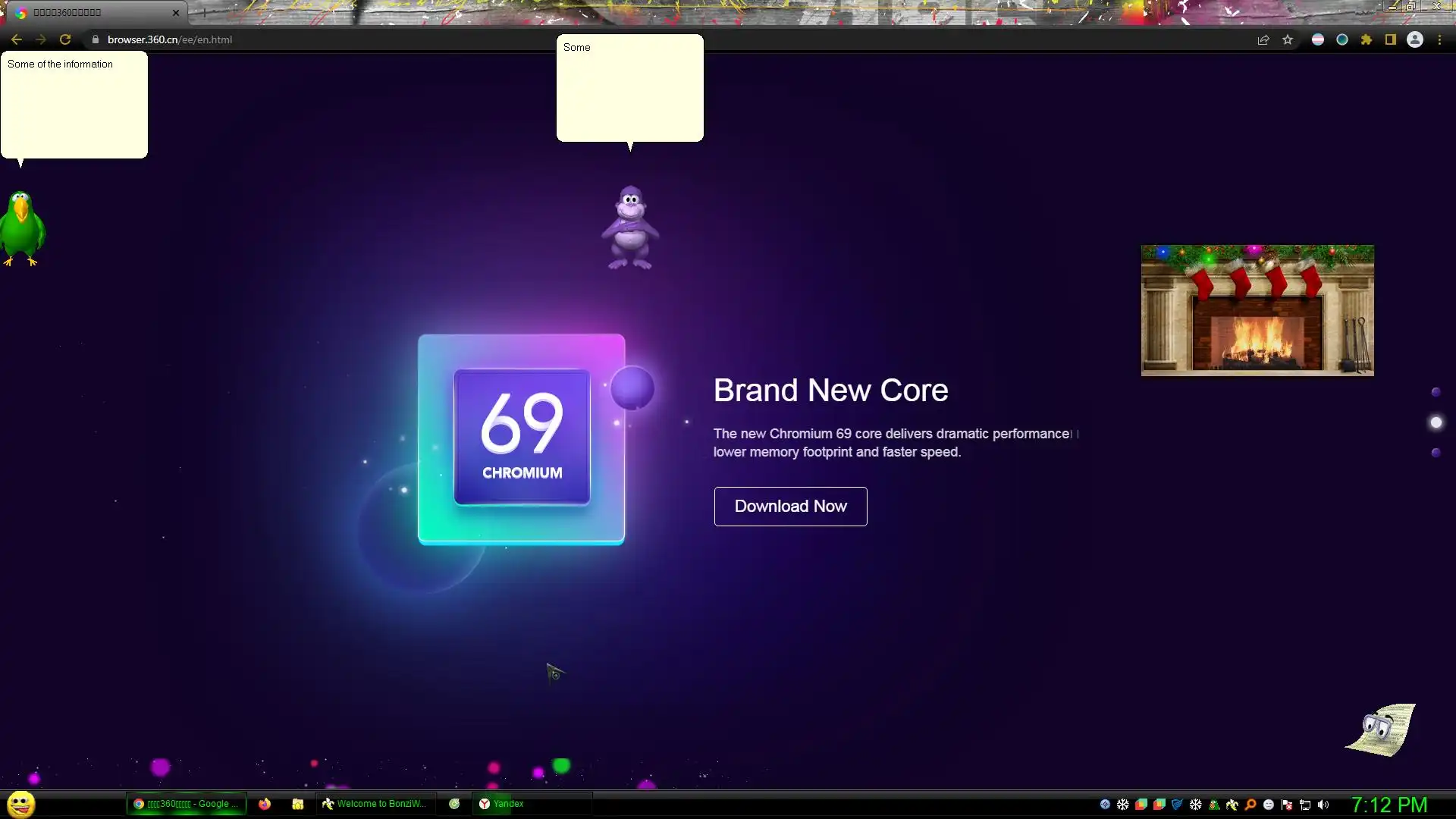Click the striped flag extension icon
1456x819 pixels.
click(1318, 39)
